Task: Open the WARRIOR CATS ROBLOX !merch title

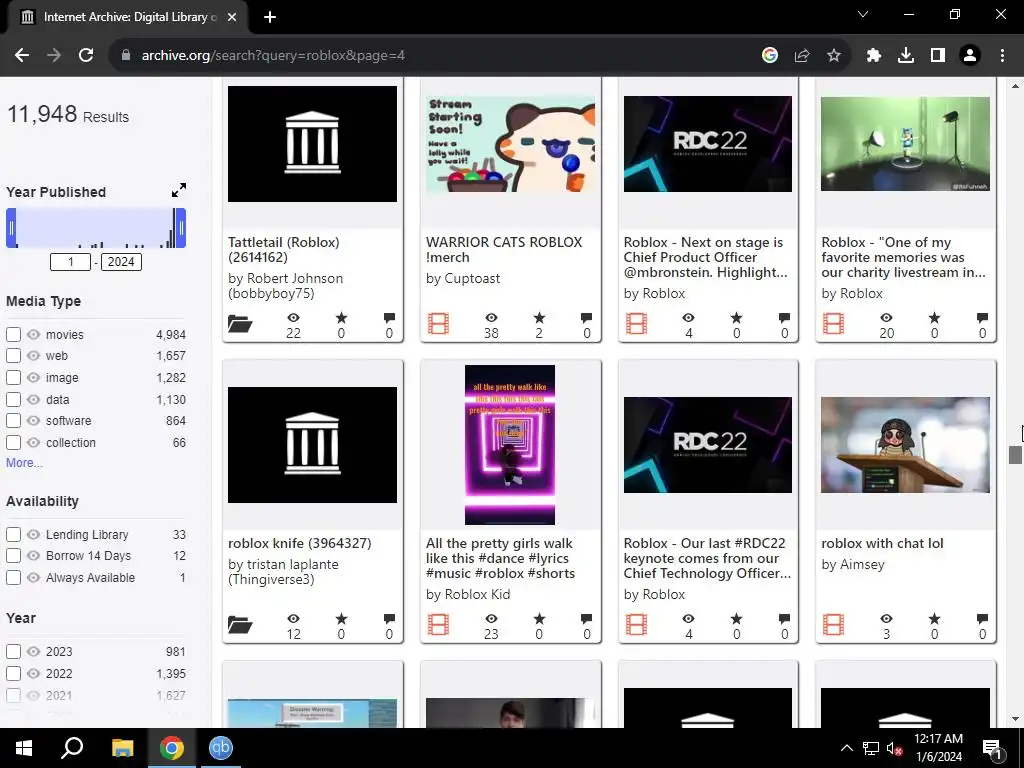Action: pos(504,249)
